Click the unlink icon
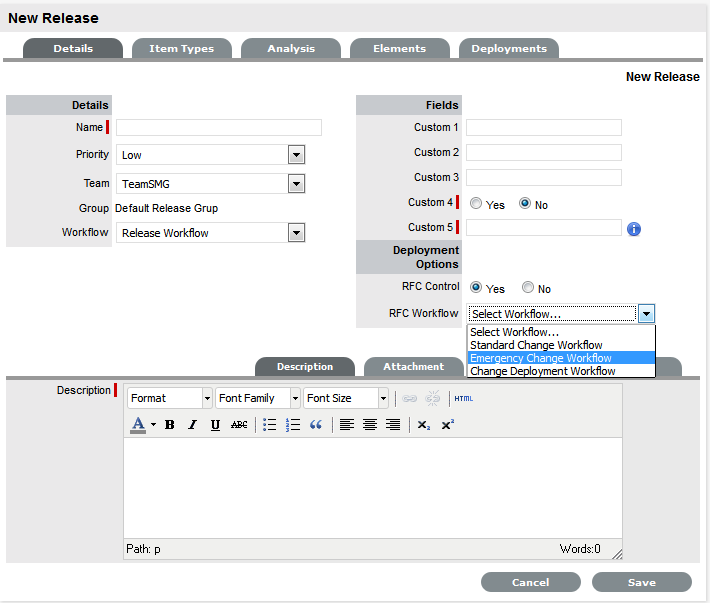This screenshot has height=603, width=710. [x=432, y=398]
